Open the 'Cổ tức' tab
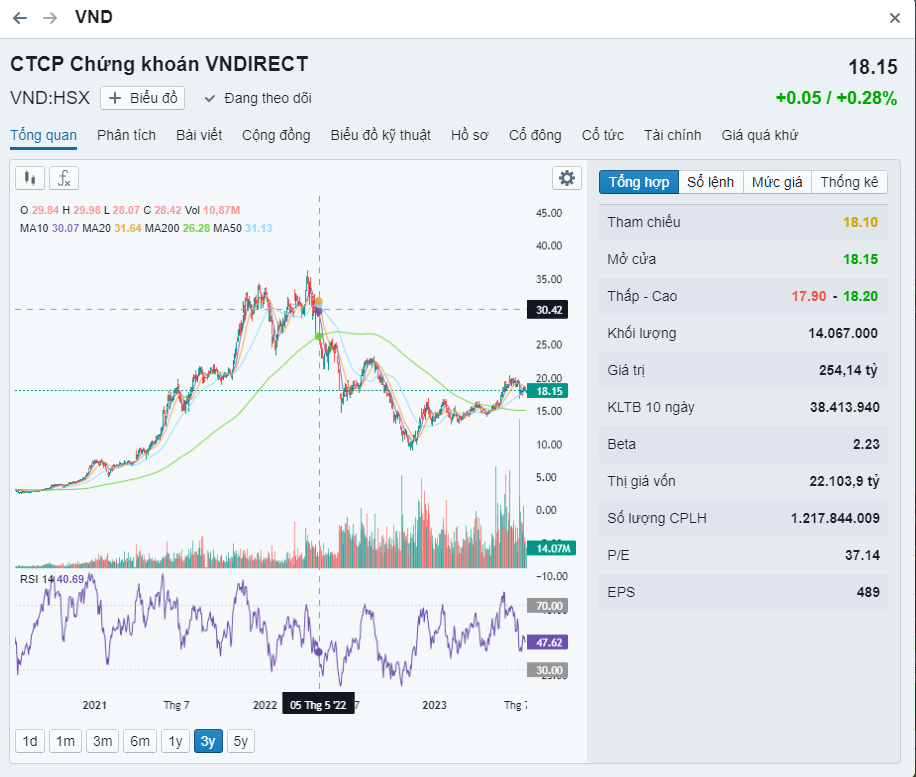The image size is (916, 777). (603, 135)
